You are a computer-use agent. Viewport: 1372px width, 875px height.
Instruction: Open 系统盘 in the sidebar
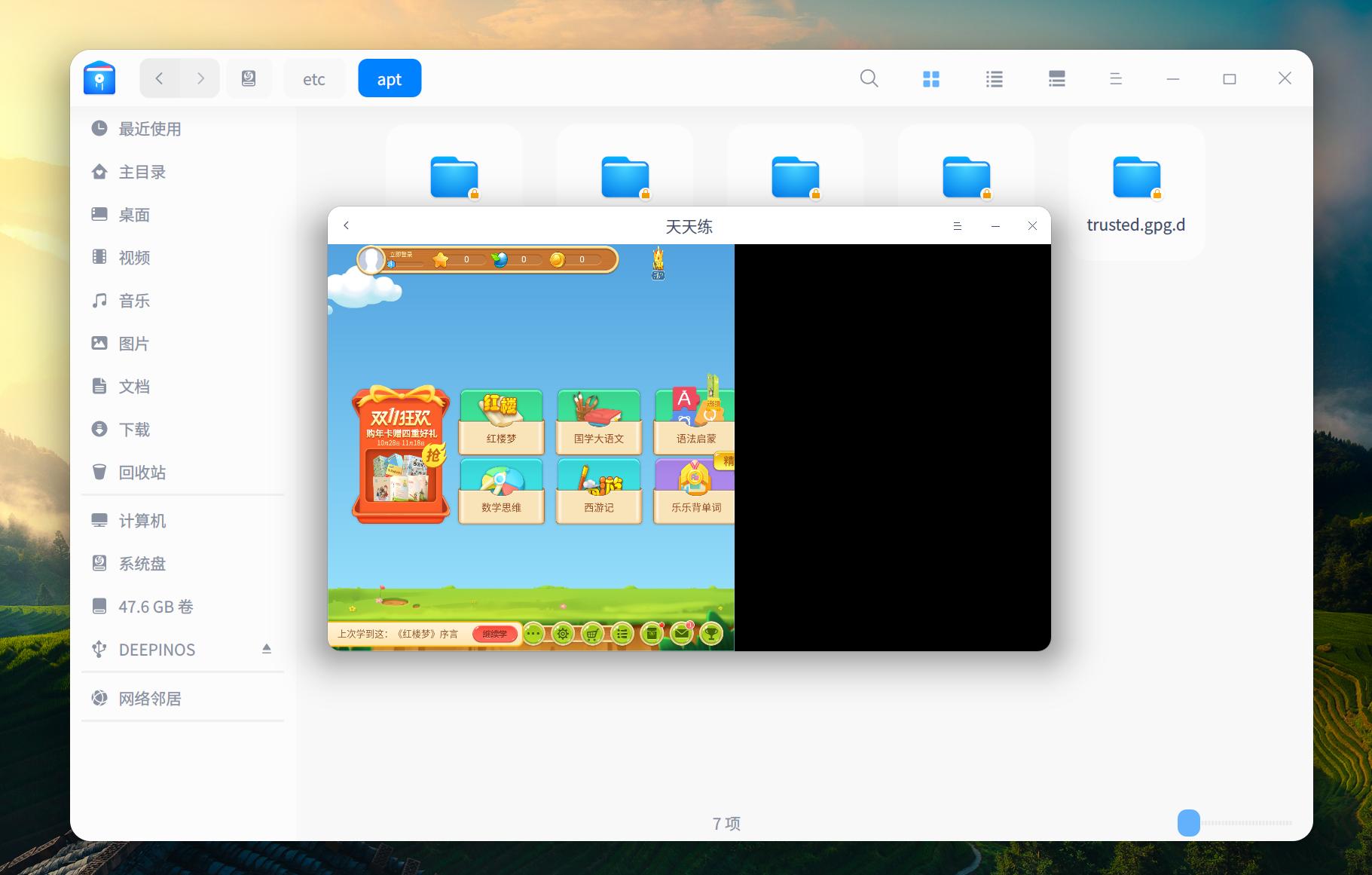[x=182, y=564]
